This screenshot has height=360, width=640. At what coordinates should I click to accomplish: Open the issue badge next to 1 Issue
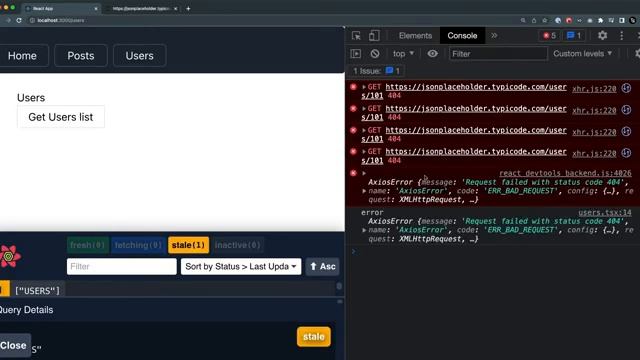pos(393,71)
